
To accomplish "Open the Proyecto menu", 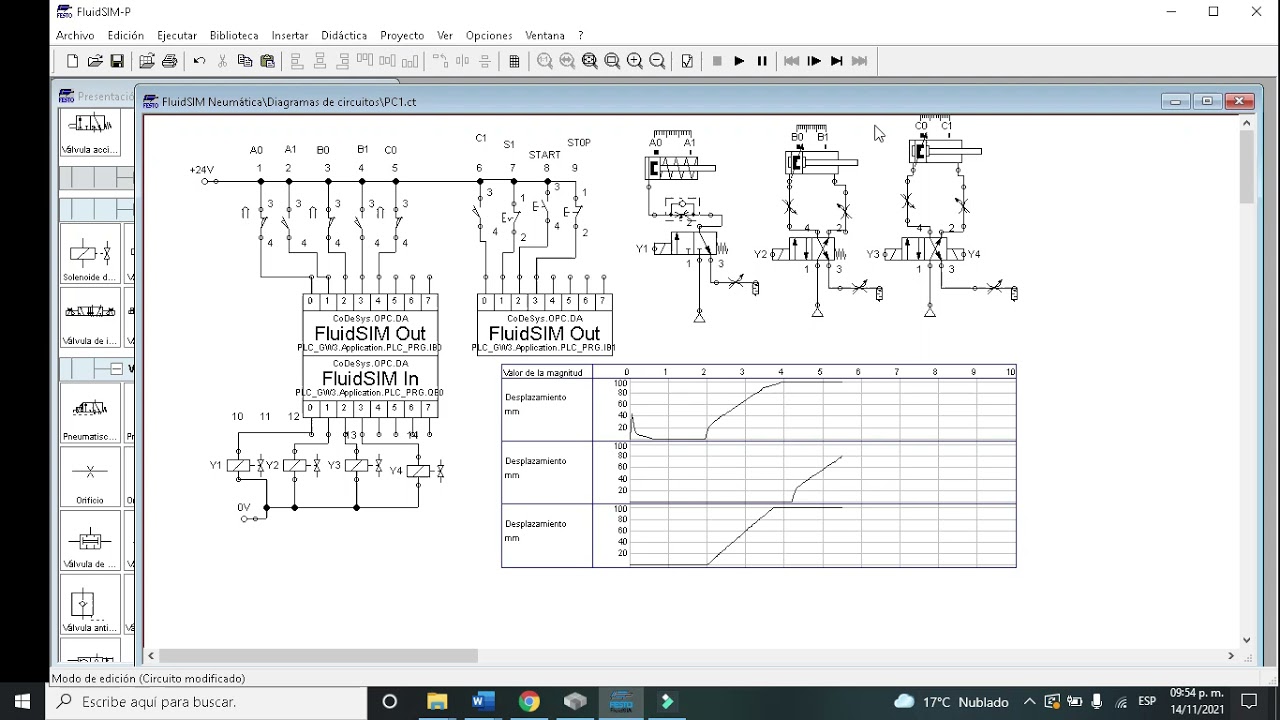I will [402, 35].
